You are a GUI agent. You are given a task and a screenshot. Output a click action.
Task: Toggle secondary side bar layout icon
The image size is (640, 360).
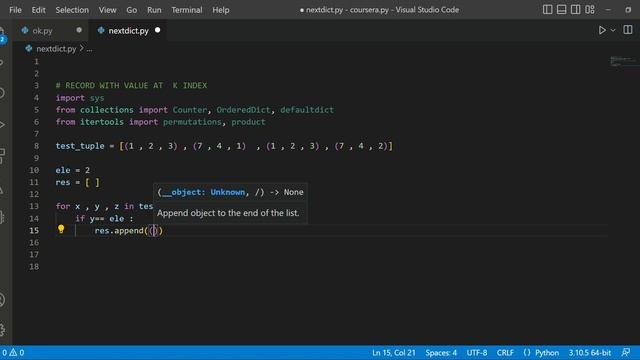[576, 9]
